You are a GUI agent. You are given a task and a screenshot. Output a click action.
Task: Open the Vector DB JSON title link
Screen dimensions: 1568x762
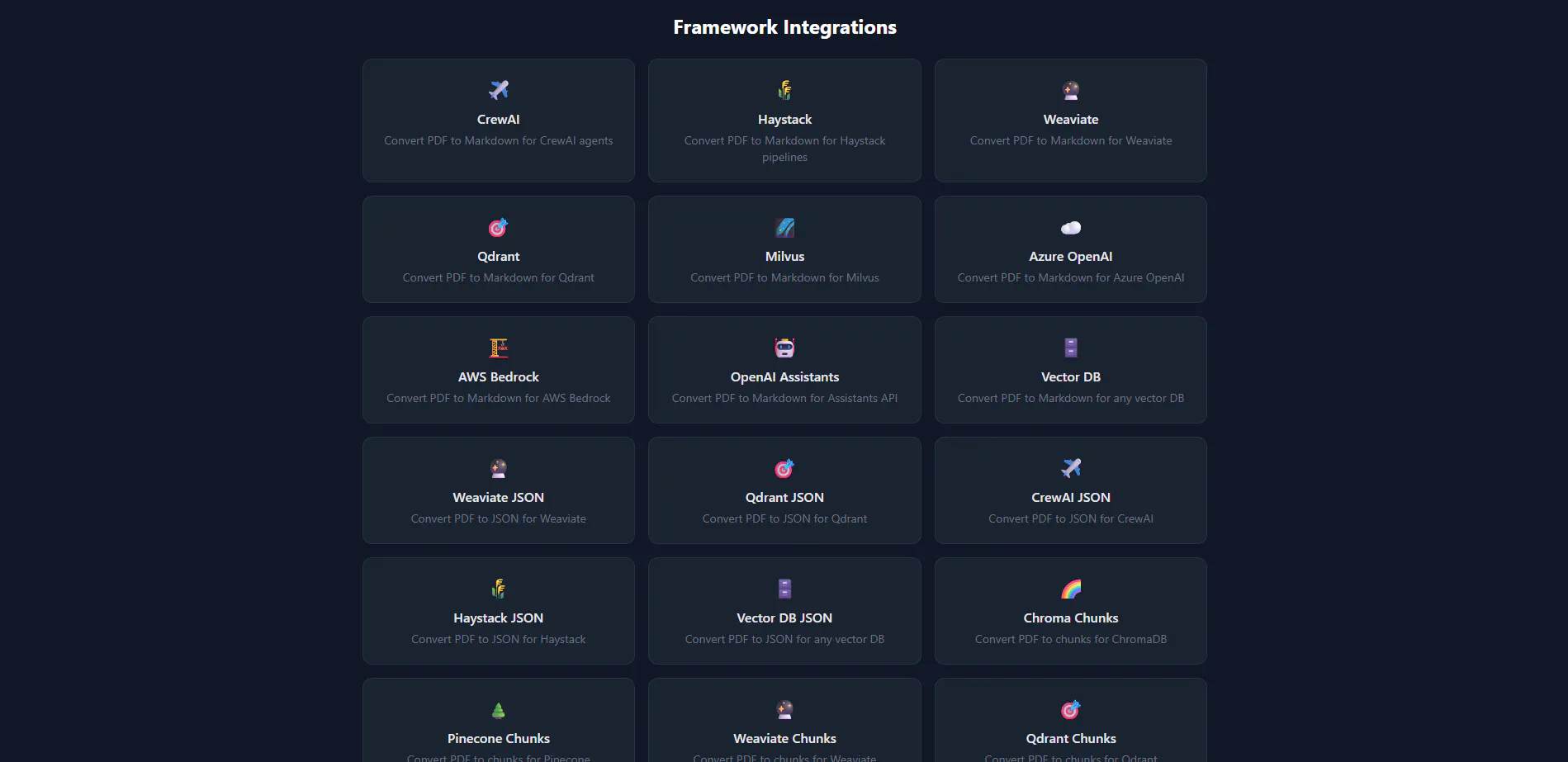click(x=784, y=618)
